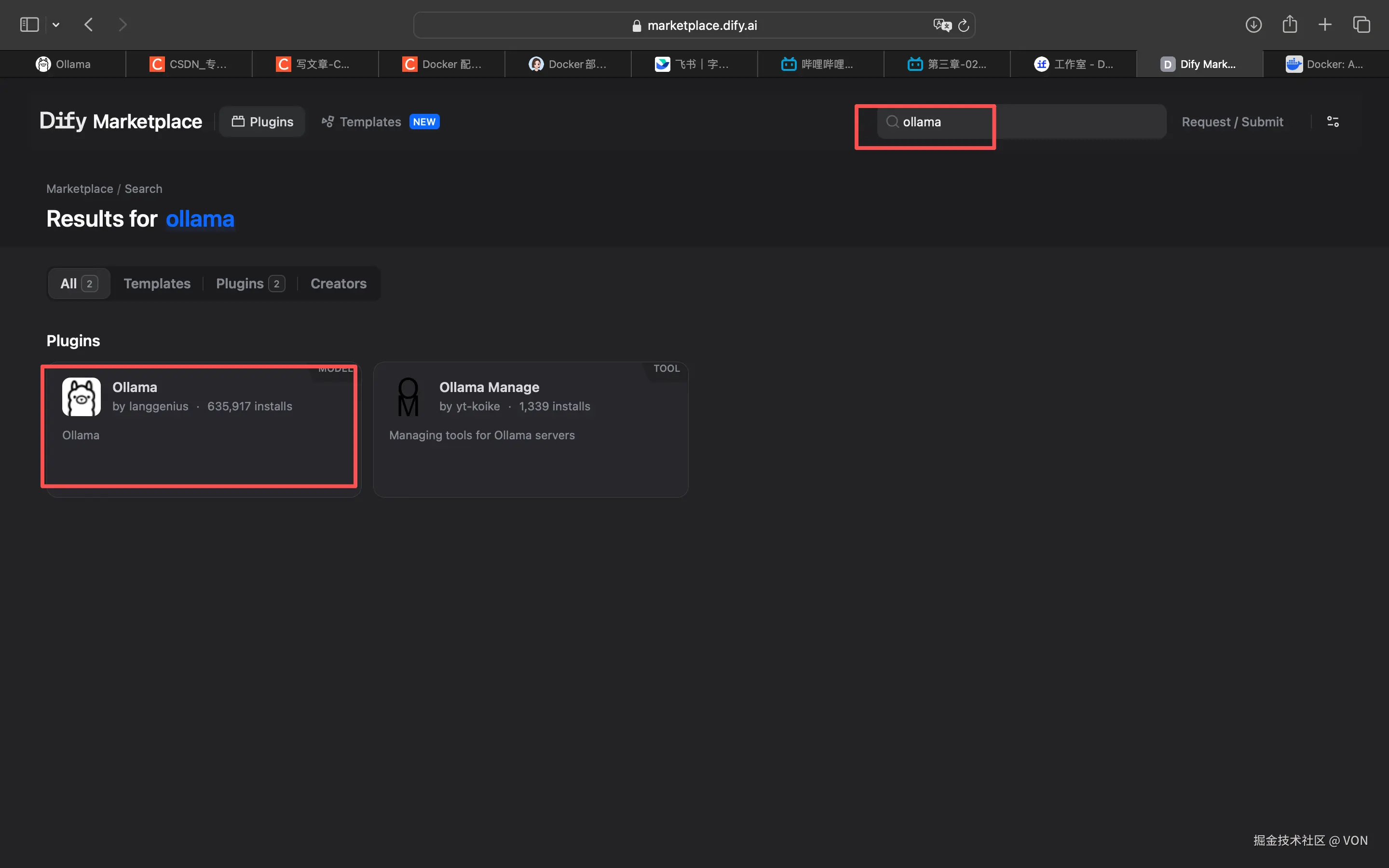Click the Ollama alpaca plugin icon
The height and width of the screenshot is (868, 1389).
point(81,397)
